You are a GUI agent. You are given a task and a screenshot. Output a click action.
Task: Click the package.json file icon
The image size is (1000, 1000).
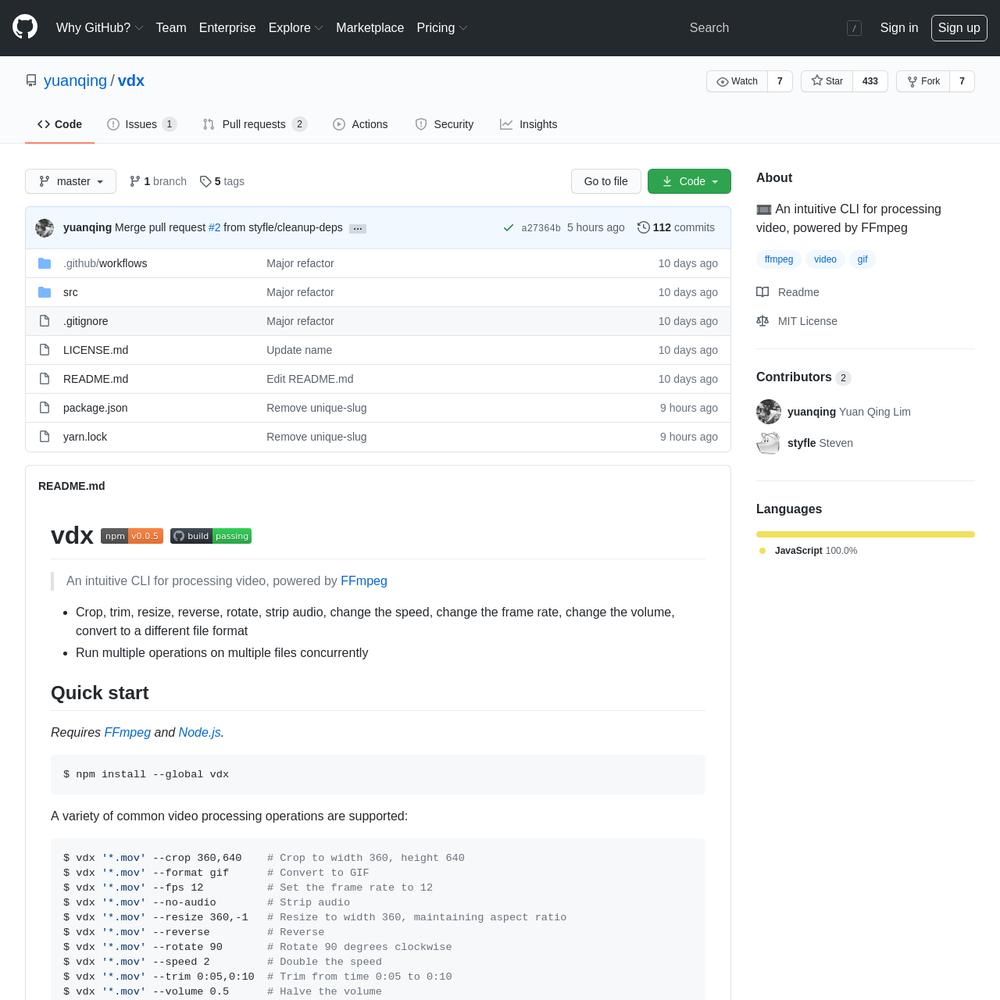pos(44,408)
